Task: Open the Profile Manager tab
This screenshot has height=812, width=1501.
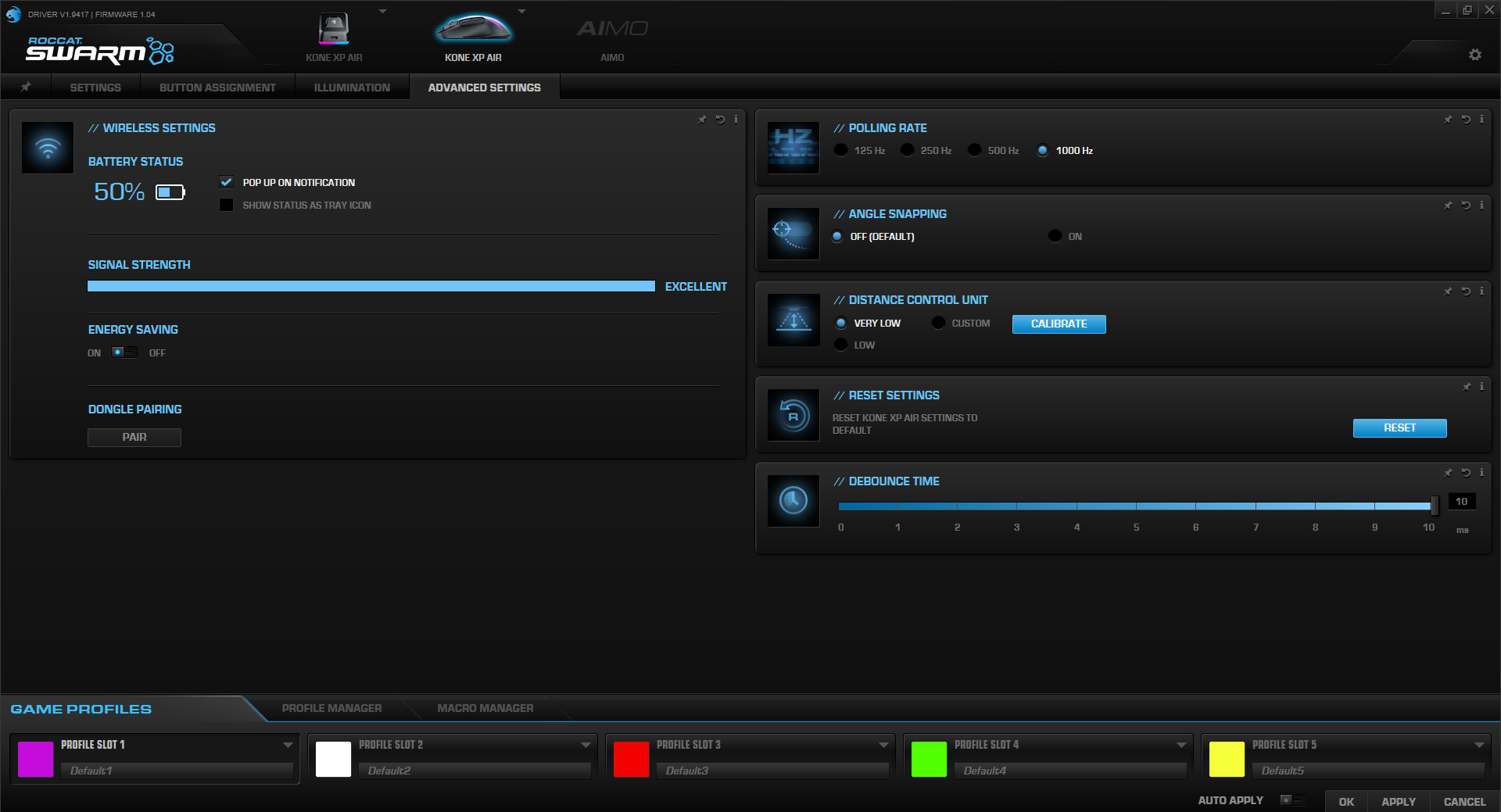Action: point(331,708)
